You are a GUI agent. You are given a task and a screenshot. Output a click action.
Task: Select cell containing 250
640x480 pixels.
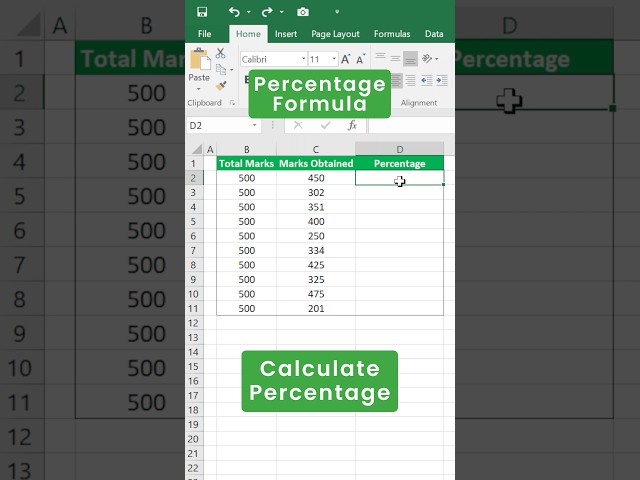coord(316,236)
